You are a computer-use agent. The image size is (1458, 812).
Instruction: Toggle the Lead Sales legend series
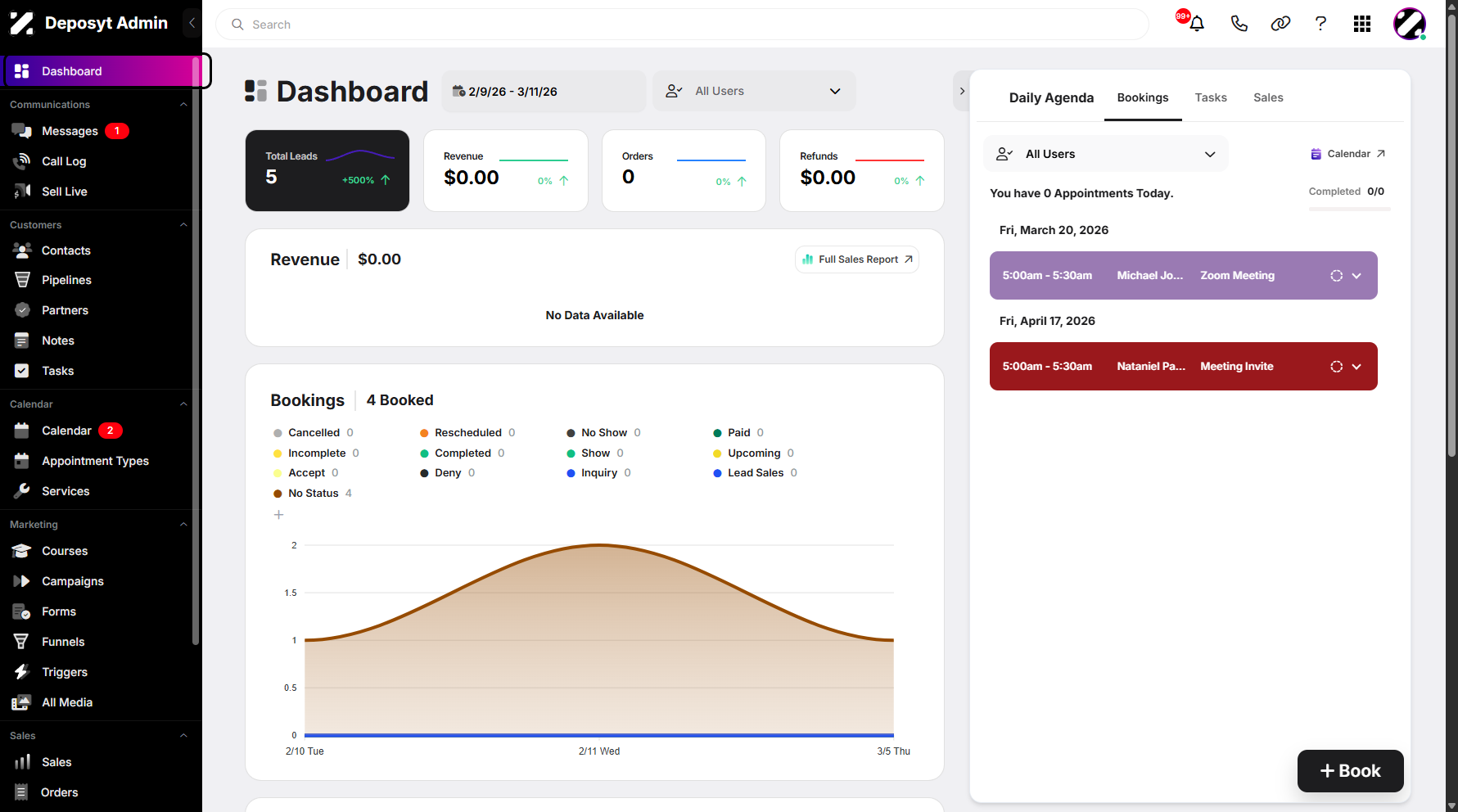pyautogui.click(x=755, y=472)
